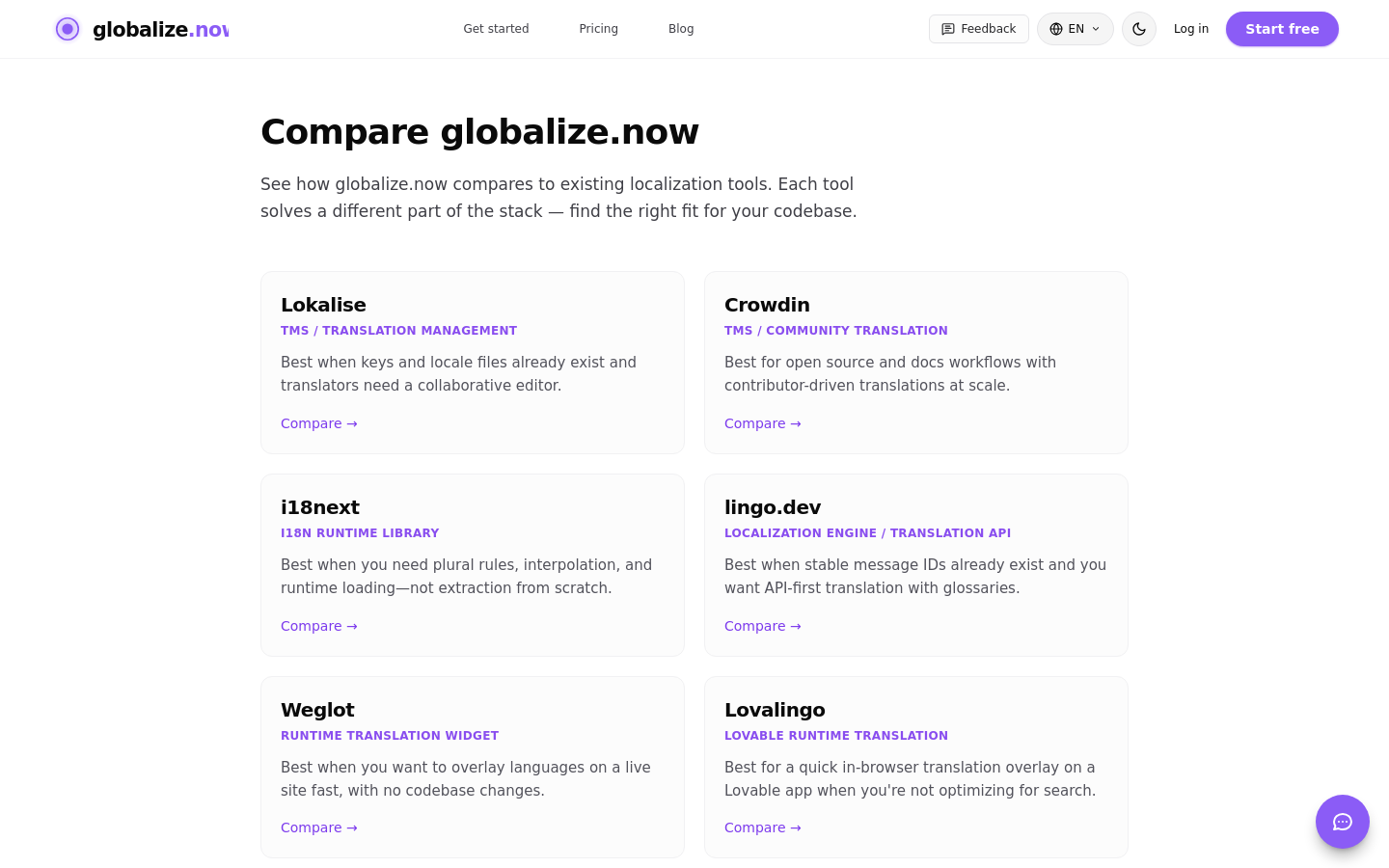Click the globalize.now brand name text
1389x868 pixels.
[x=161, y=29]
